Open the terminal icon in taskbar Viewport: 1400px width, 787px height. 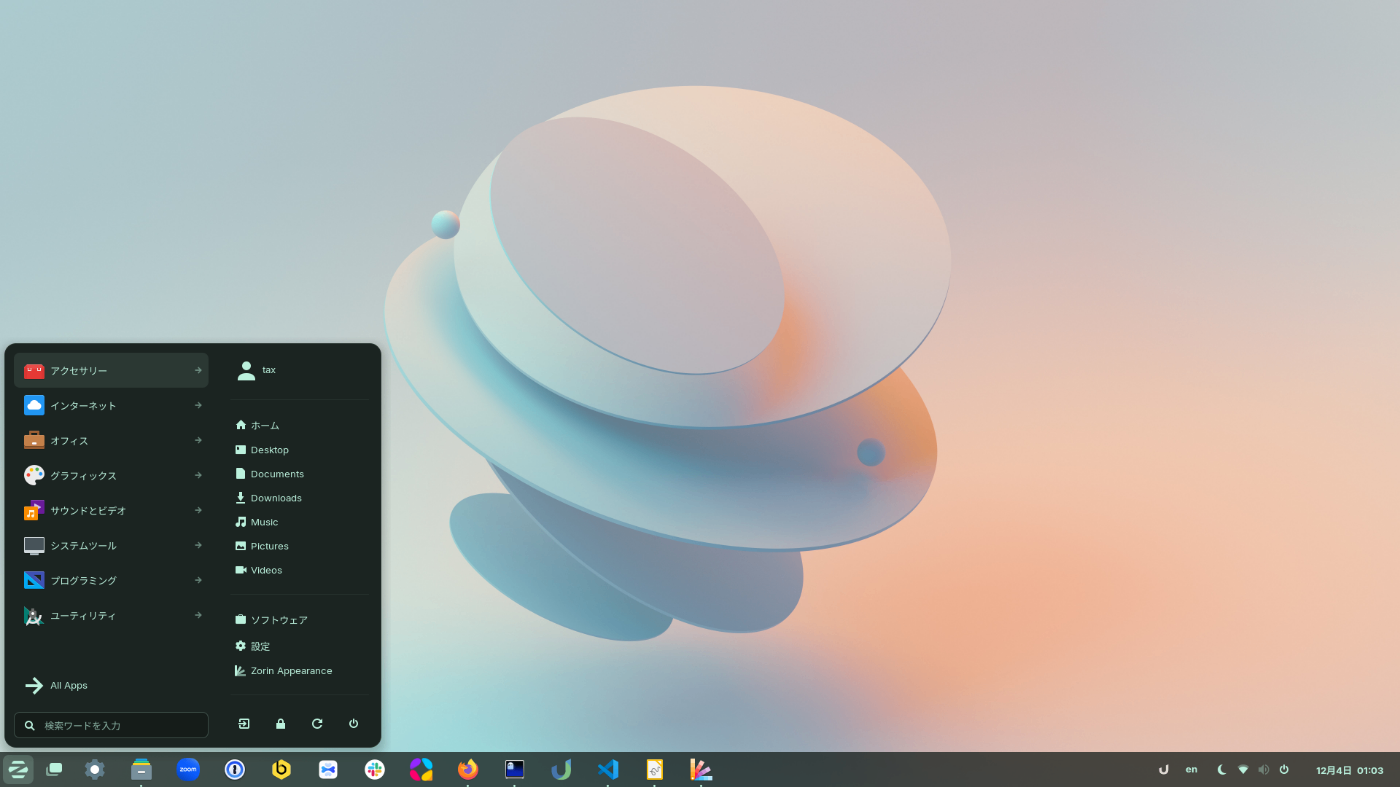tap(514, 769)
